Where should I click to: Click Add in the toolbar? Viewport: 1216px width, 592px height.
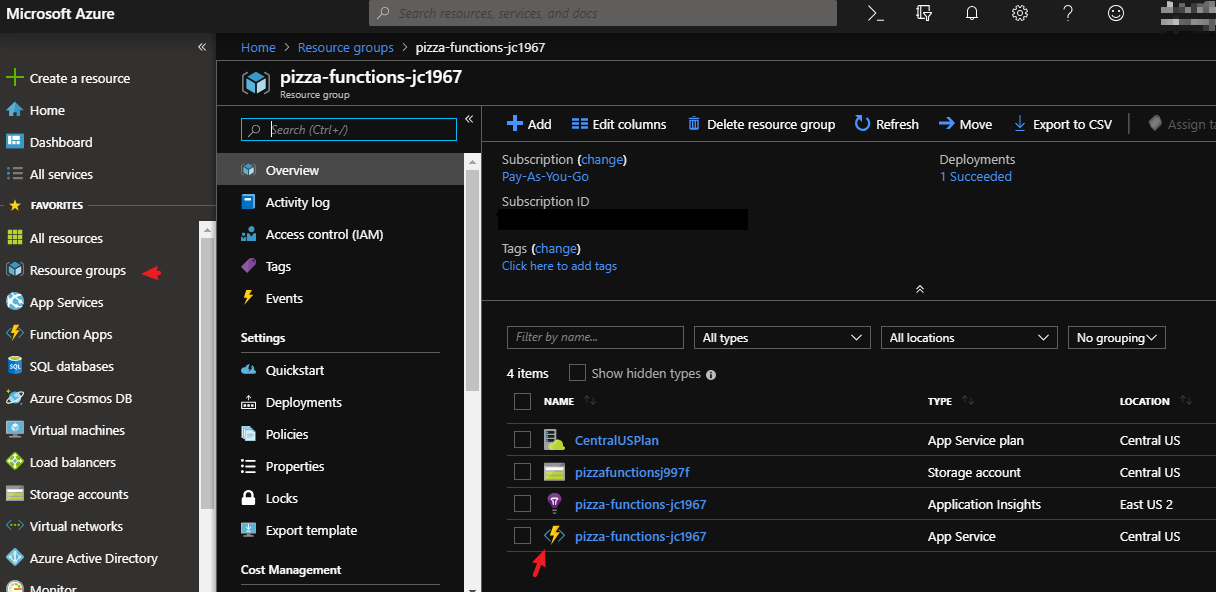point(529,124)
